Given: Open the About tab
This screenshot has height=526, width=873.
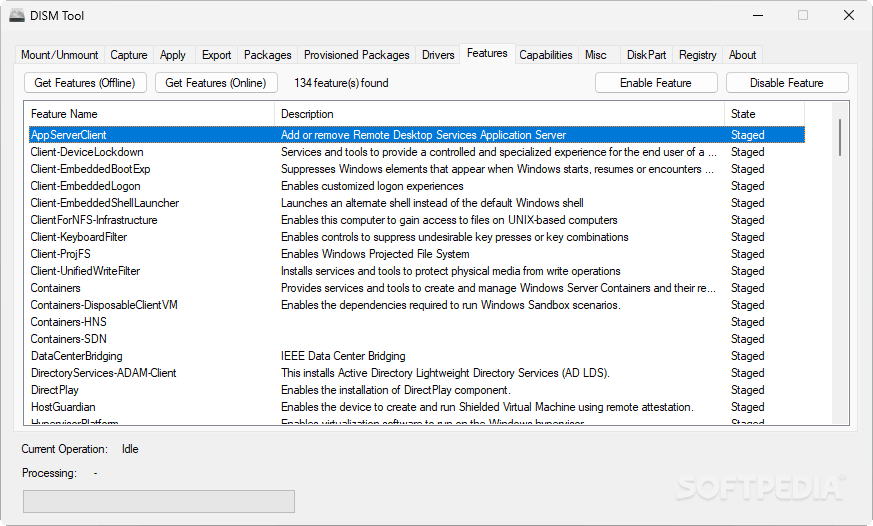Looking at the screenshot, I should point(742,55).
